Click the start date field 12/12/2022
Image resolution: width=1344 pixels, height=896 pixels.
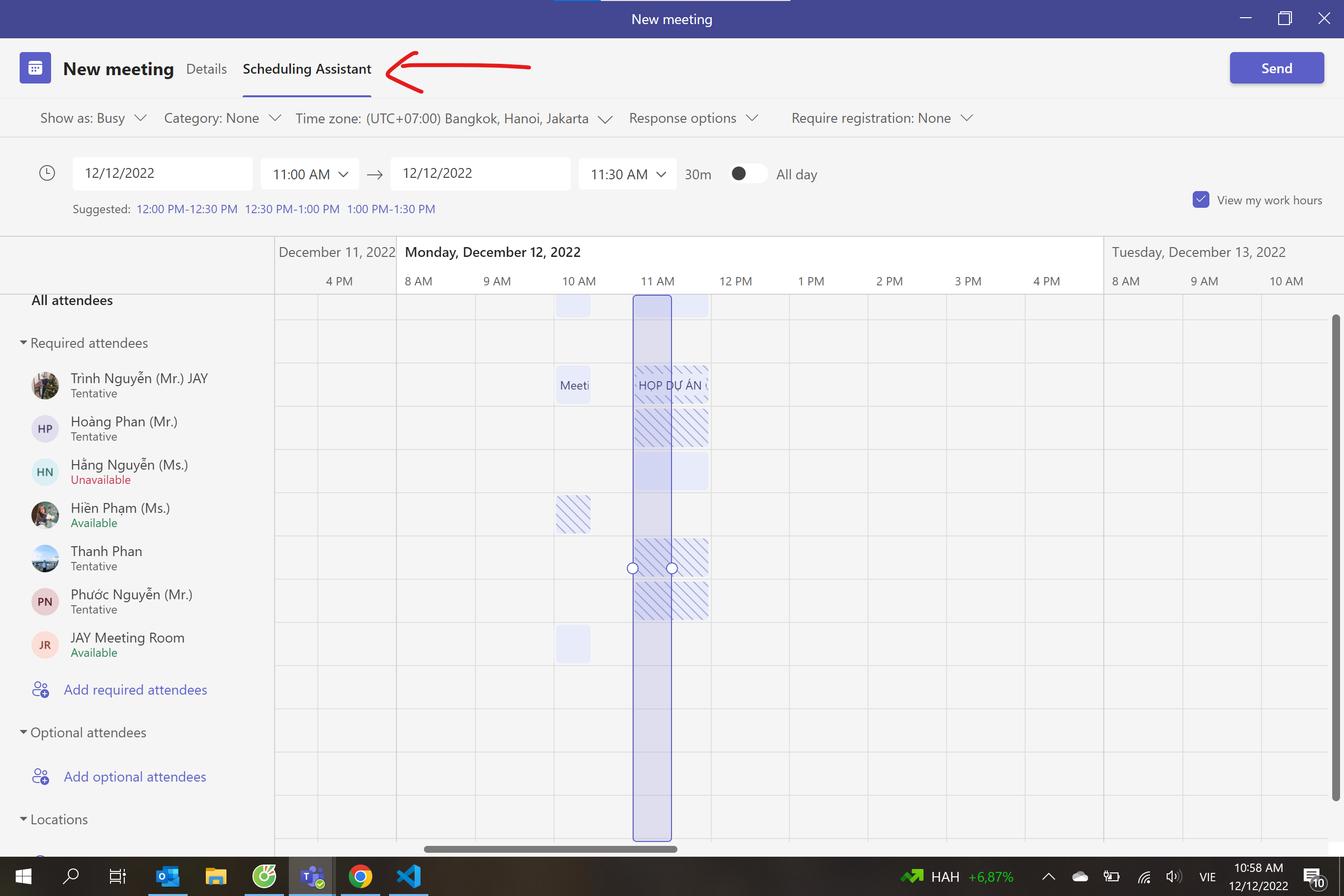tap(162, 173)
